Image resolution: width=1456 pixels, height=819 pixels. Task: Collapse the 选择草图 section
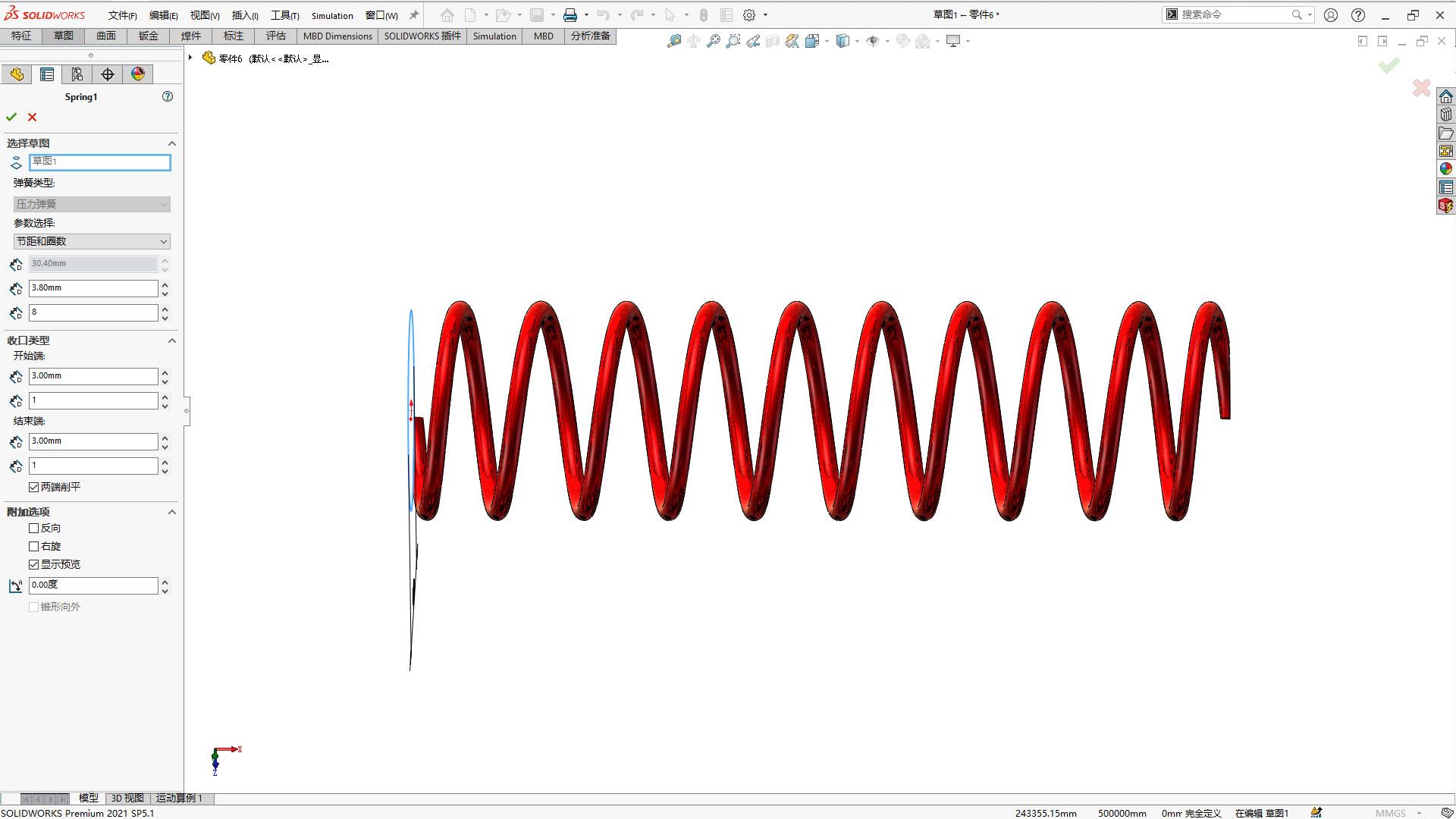171,143
